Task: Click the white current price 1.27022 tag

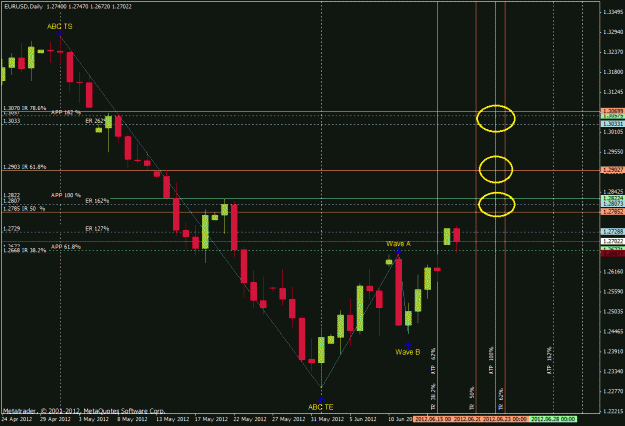Action: [612, 241]
